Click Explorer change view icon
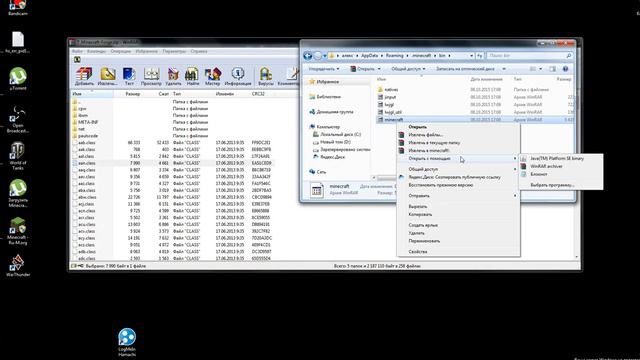This screenshot has width=640, height=360. click(x=533, y=69)
